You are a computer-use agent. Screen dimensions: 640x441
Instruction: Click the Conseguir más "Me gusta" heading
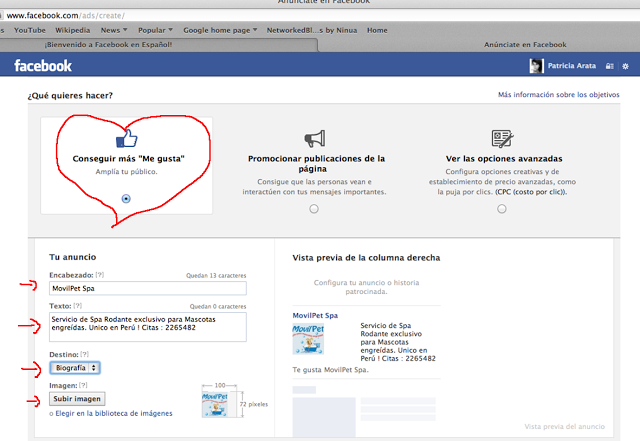point(128,158)
